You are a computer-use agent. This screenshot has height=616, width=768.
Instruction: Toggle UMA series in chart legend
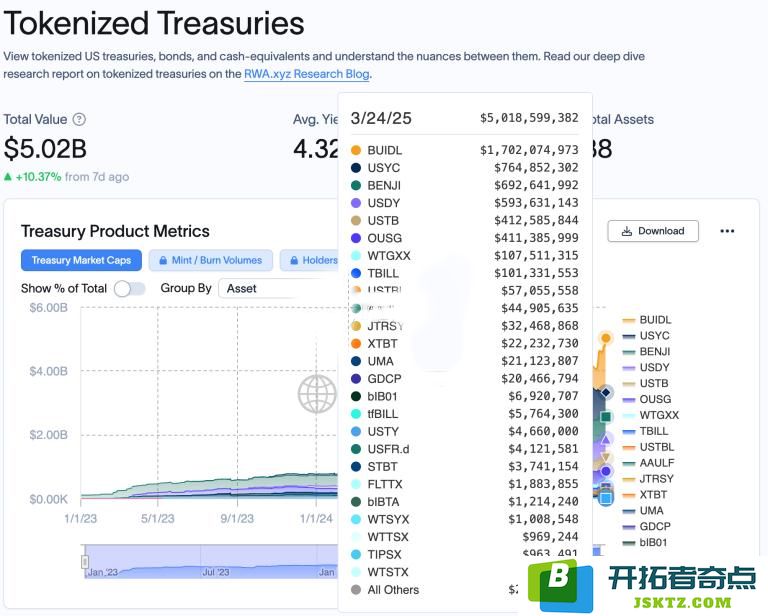pos(643,510)
